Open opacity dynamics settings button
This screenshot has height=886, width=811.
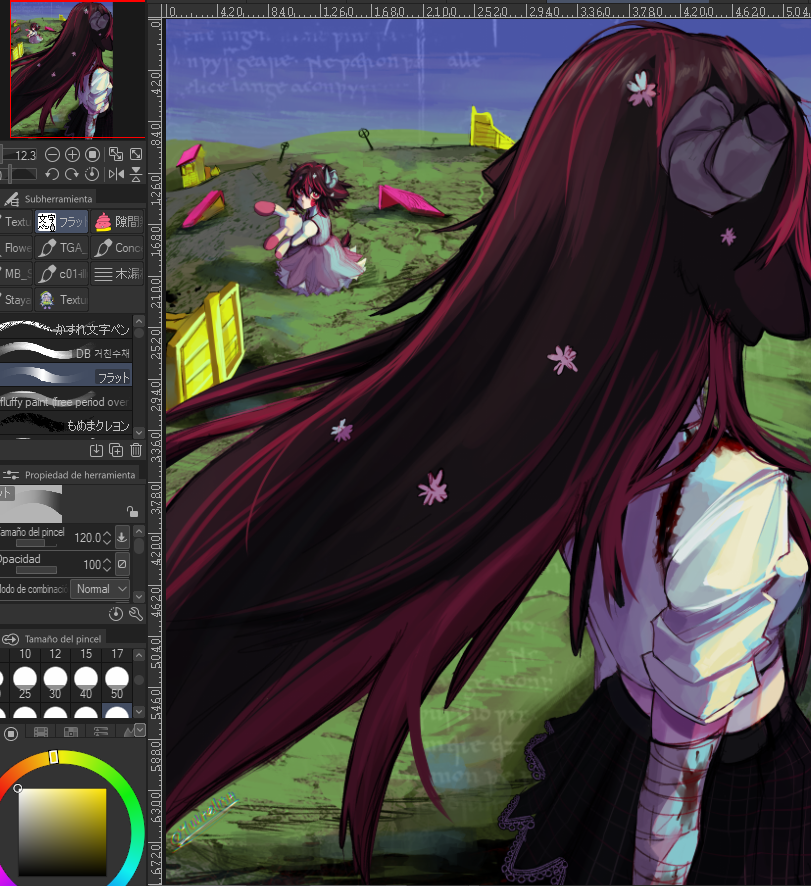click(122, 564)
